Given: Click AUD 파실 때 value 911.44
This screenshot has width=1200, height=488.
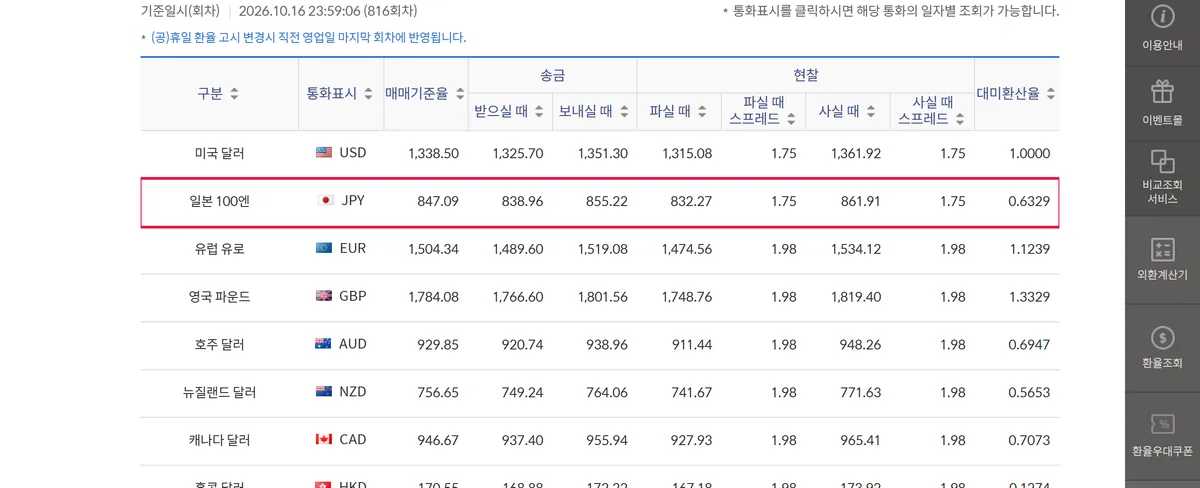Looking at the screenshot, I should (x=692, y=345).
